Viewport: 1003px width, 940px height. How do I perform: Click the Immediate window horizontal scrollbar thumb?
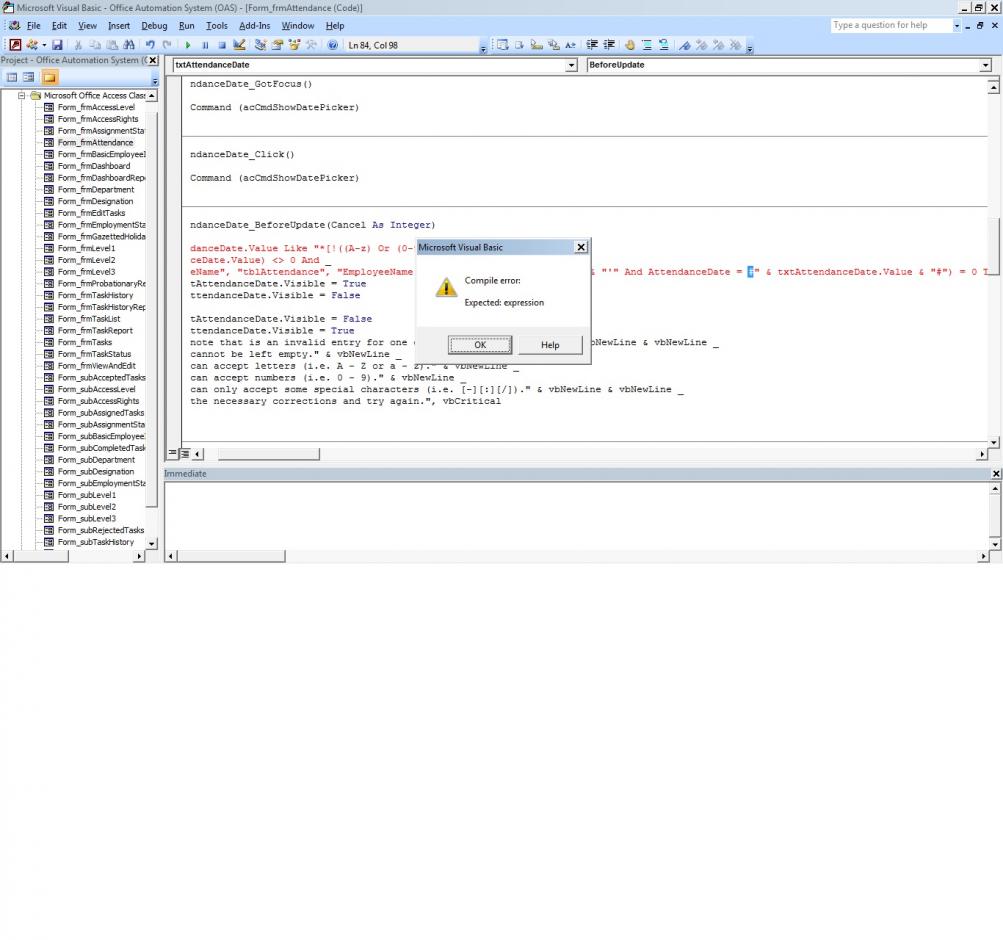(x=231, y=556)
